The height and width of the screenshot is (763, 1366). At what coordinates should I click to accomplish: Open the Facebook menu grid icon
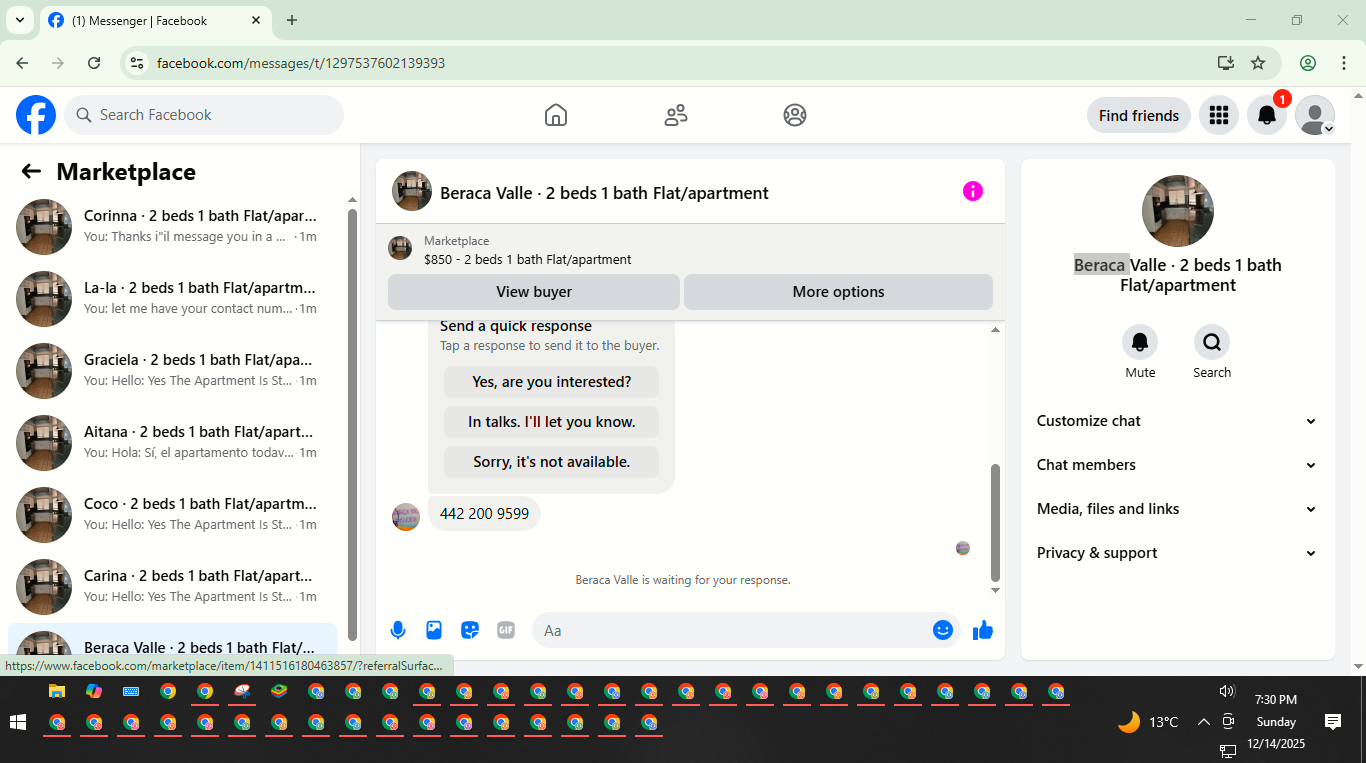[x=1218, y=115]
